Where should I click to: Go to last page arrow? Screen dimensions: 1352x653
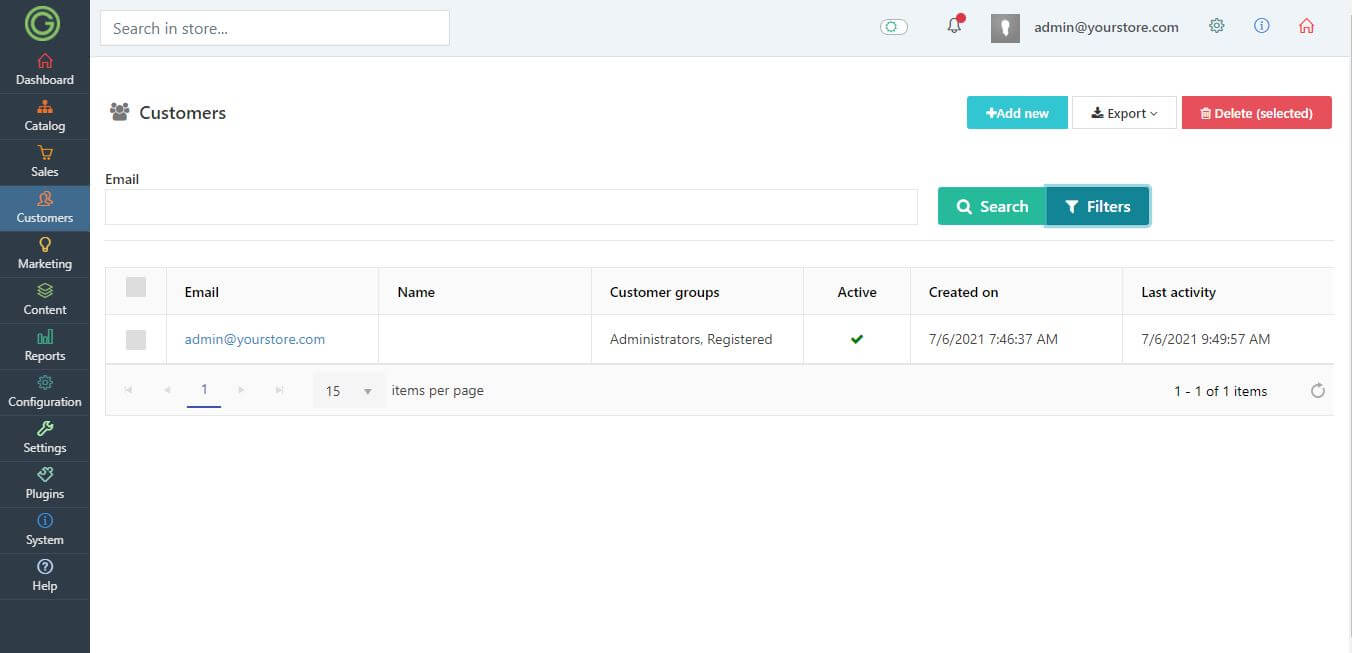coord(279,390)
